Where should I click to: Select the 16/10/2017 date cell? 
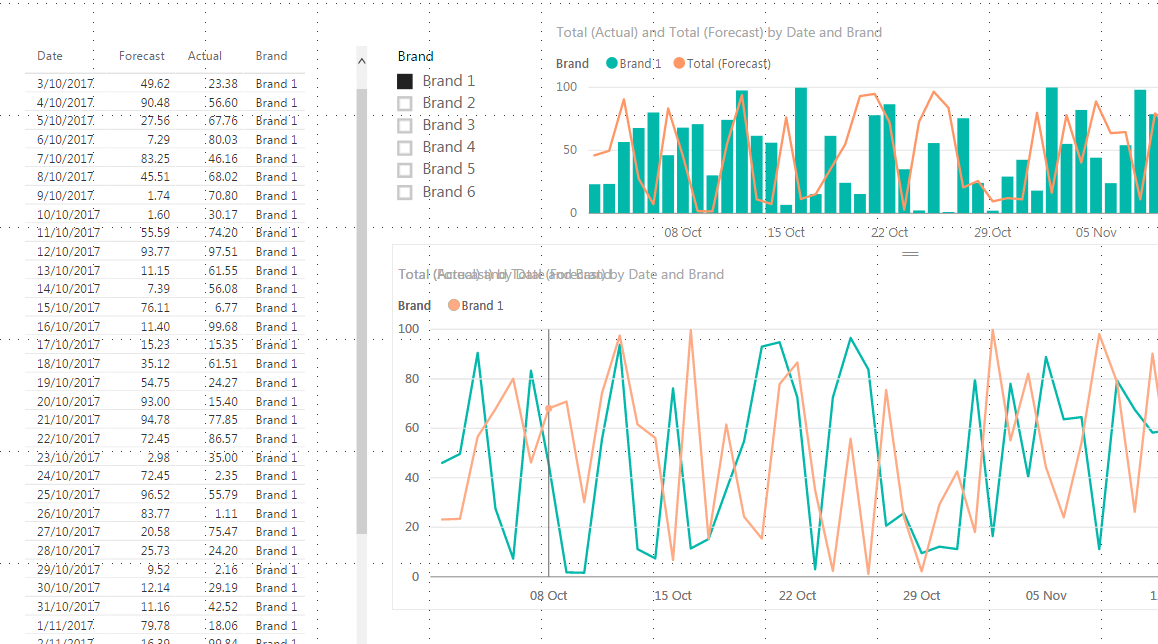68,326
